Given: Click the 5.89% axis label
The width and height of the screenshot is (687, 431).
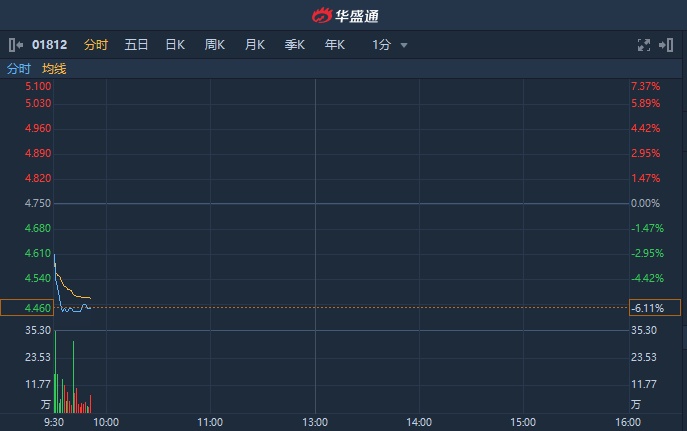Looking at the screenshot, I should (645, 103).
